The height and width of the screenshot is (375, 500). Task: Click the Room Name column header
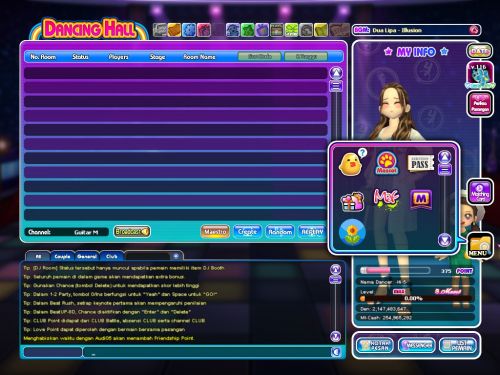[x=199, y=57]
